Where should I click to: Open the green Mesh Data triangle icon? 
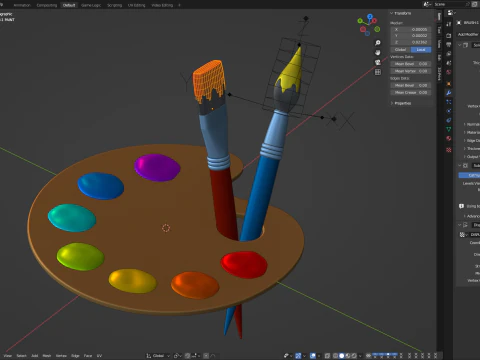[x=449, y=129]
